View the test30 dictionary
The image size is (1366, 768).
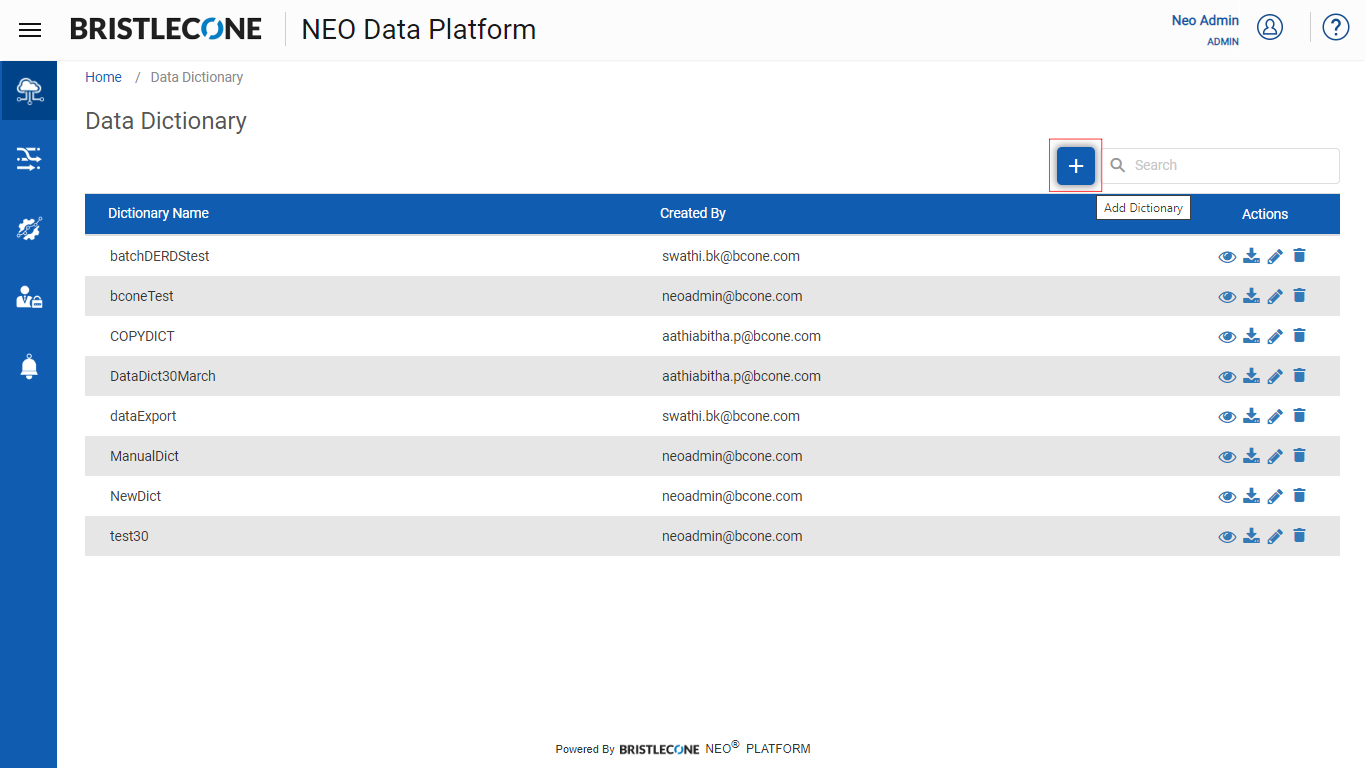pos(1227,537)
